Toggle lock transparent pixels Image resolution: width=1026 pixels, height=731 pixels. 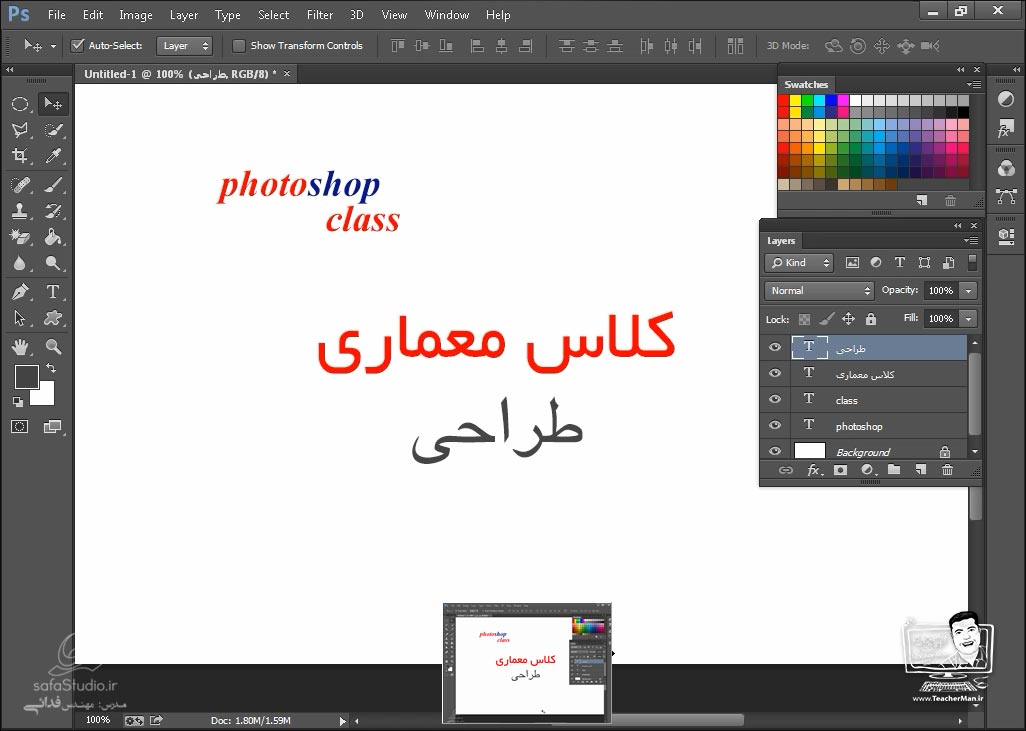point(804,319)
